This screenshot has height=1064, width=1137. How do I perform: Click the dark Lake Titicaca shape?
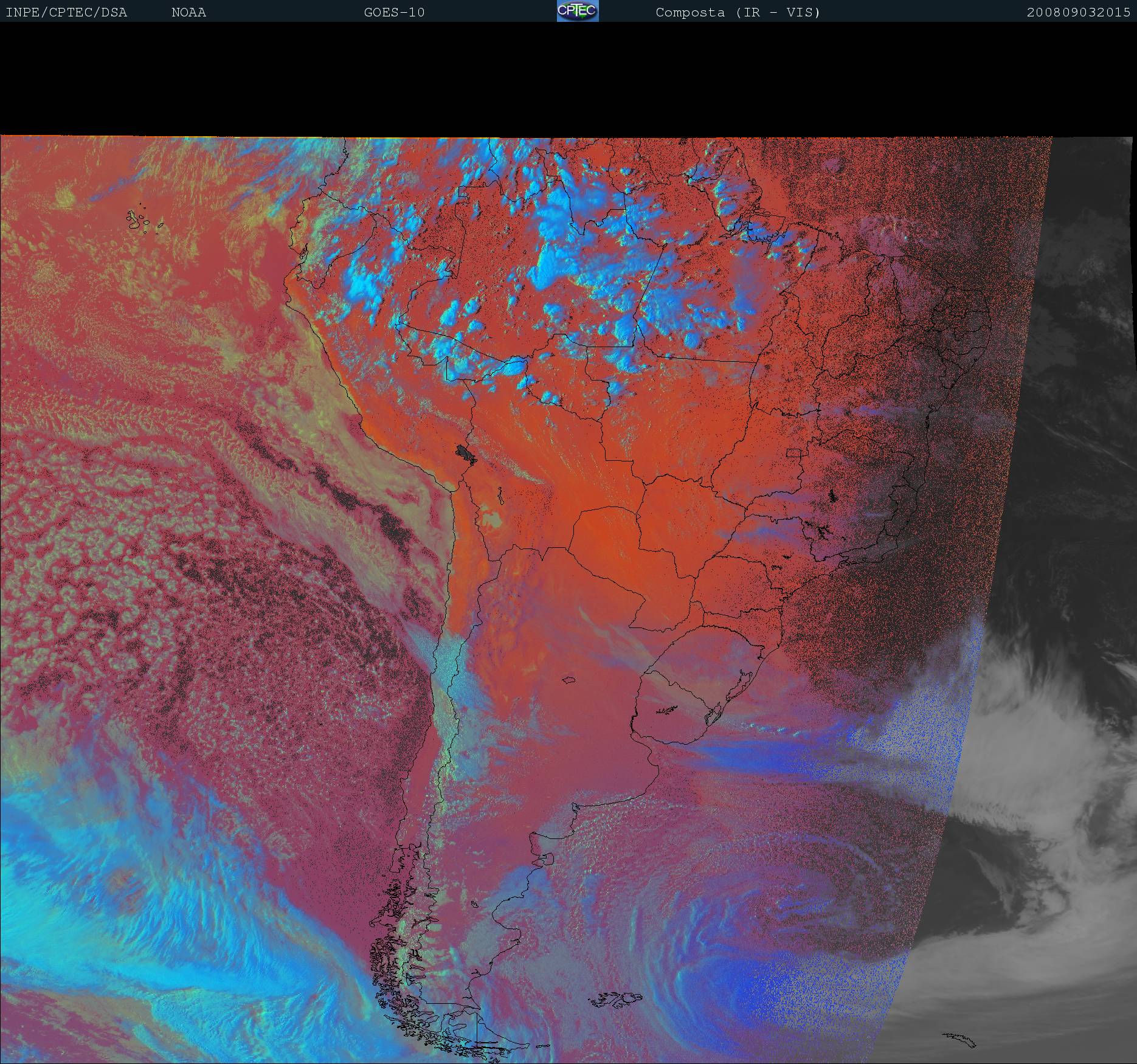(x=465, y=452)
